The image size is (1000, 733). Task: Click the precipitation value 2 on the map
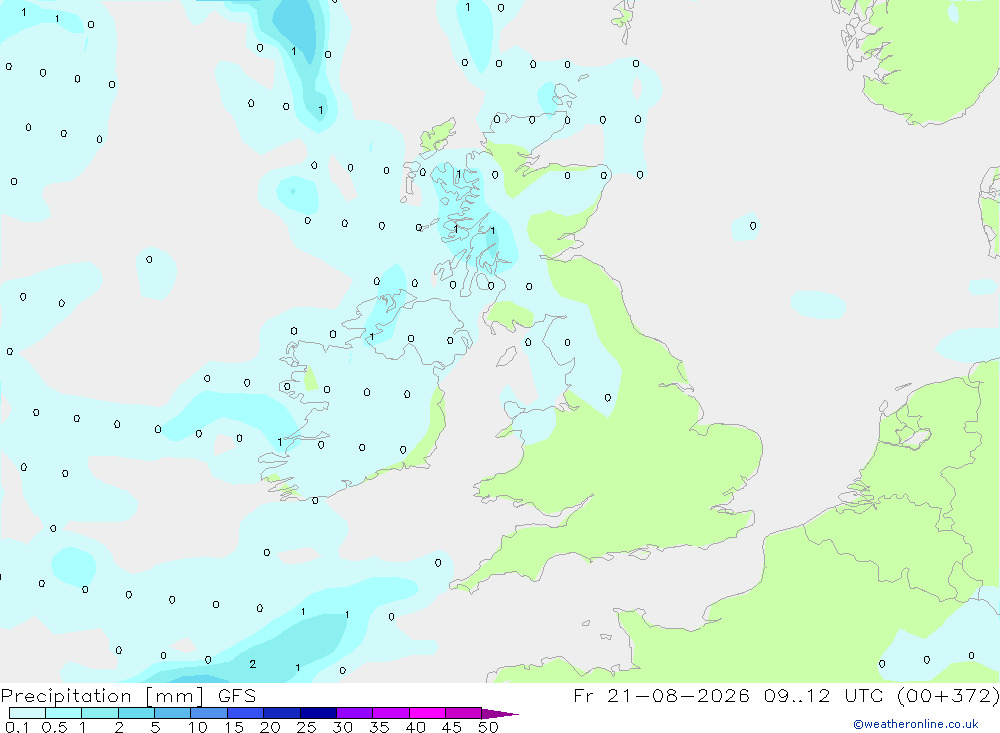point(253,664)
